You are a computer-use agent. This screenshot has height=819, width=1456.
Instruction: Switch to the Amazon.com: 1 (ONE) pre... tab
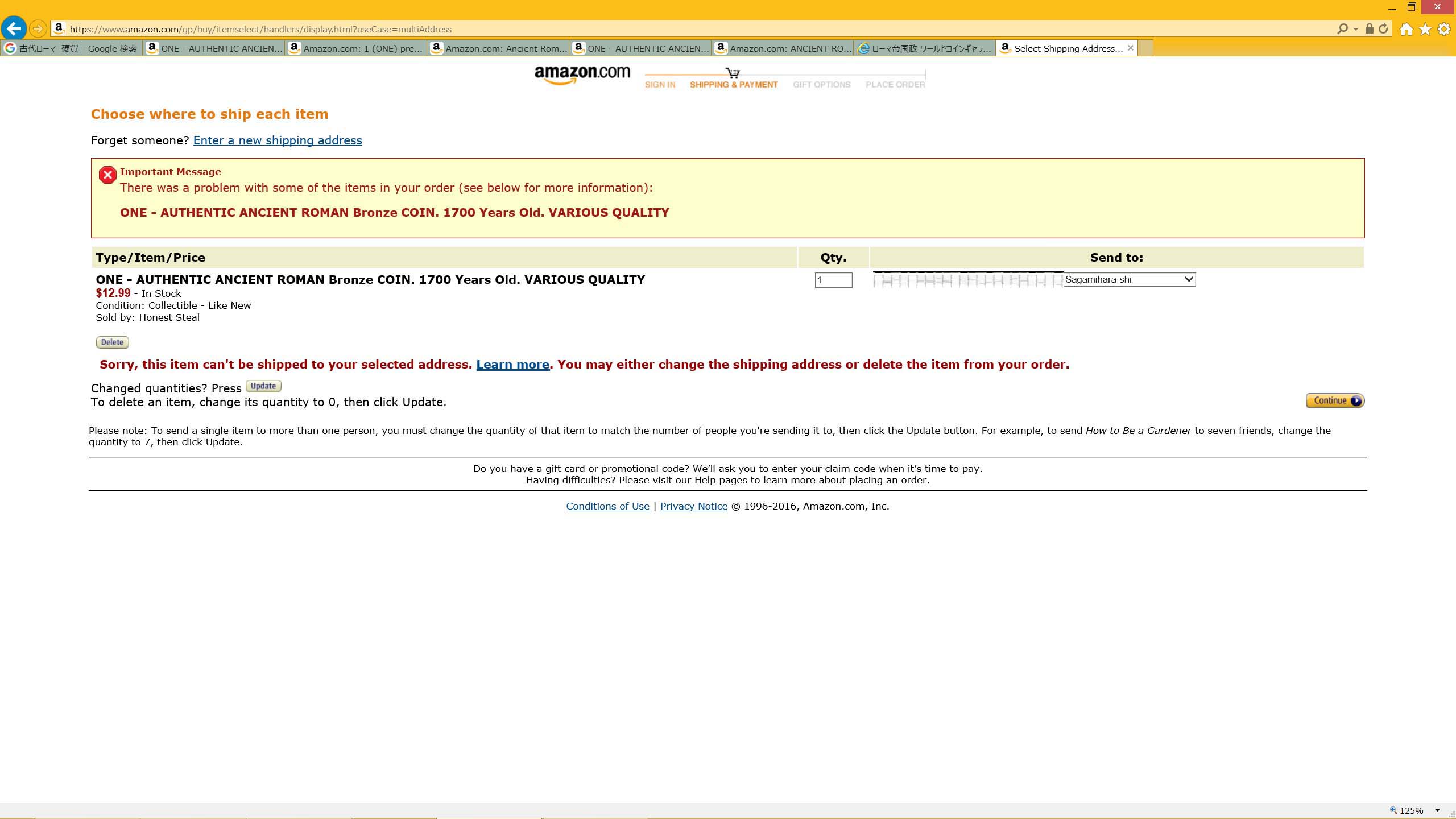tap(355, 48)
